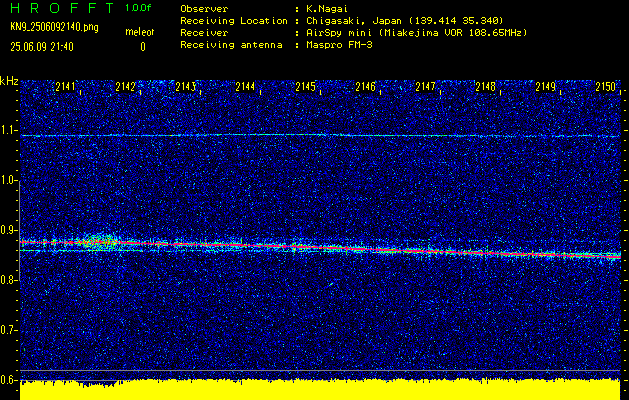The image size is (629, 400).
Task: Click the 0.8 frequency axis label
Action: [x=8, y=280]
